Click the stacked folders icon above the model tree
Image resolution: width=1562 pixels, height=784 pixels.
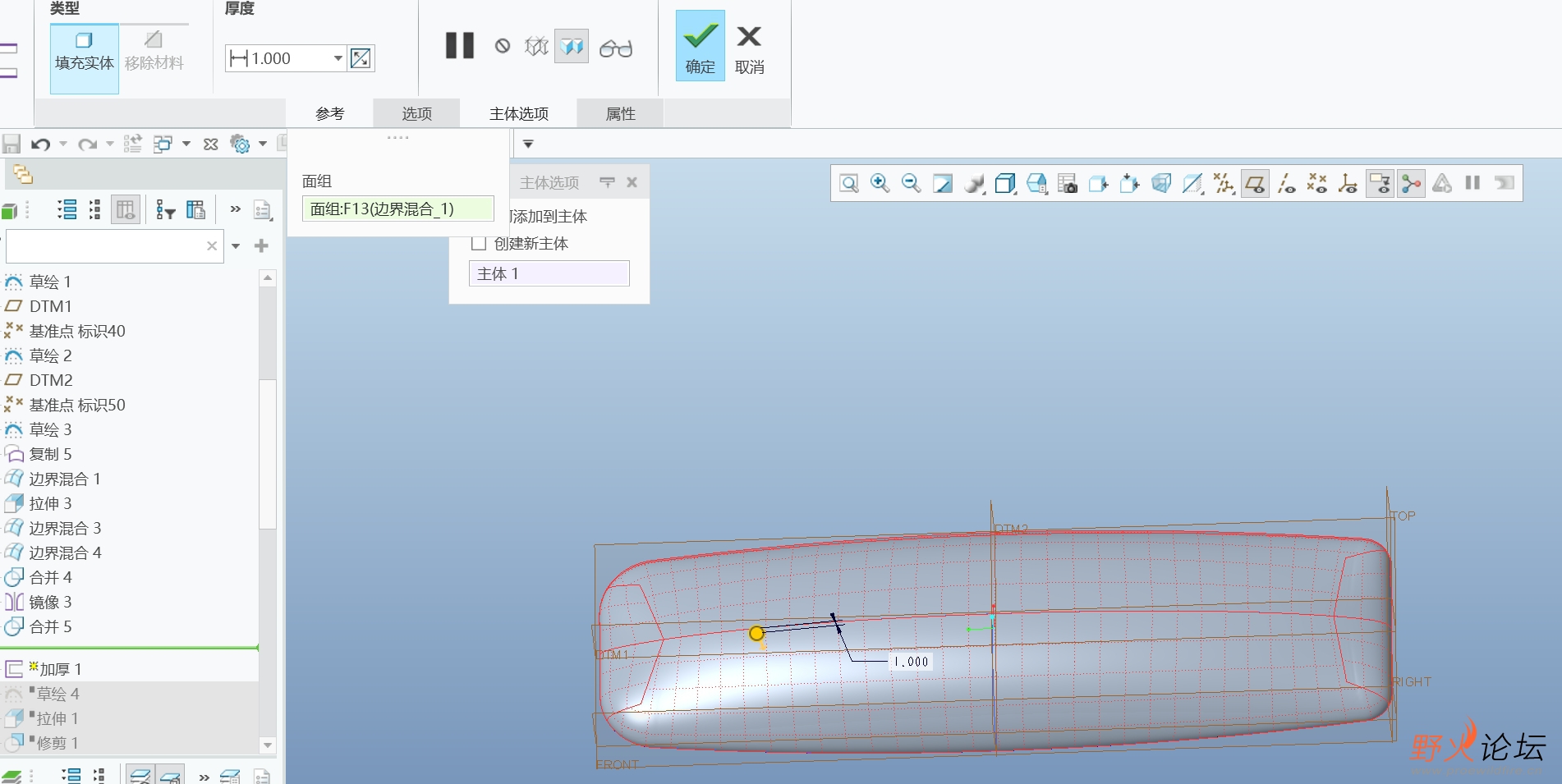(23, 175)
